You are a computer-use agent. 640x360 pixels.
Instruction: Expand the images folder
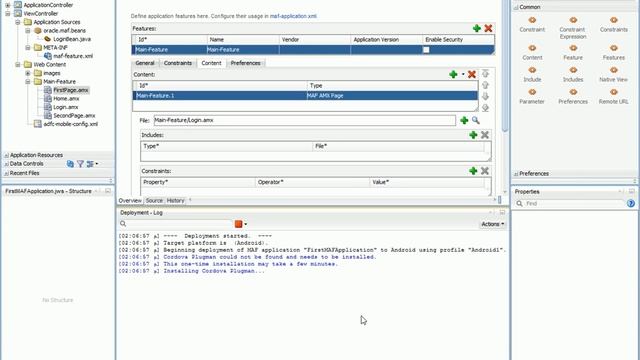tap(28, 73)
